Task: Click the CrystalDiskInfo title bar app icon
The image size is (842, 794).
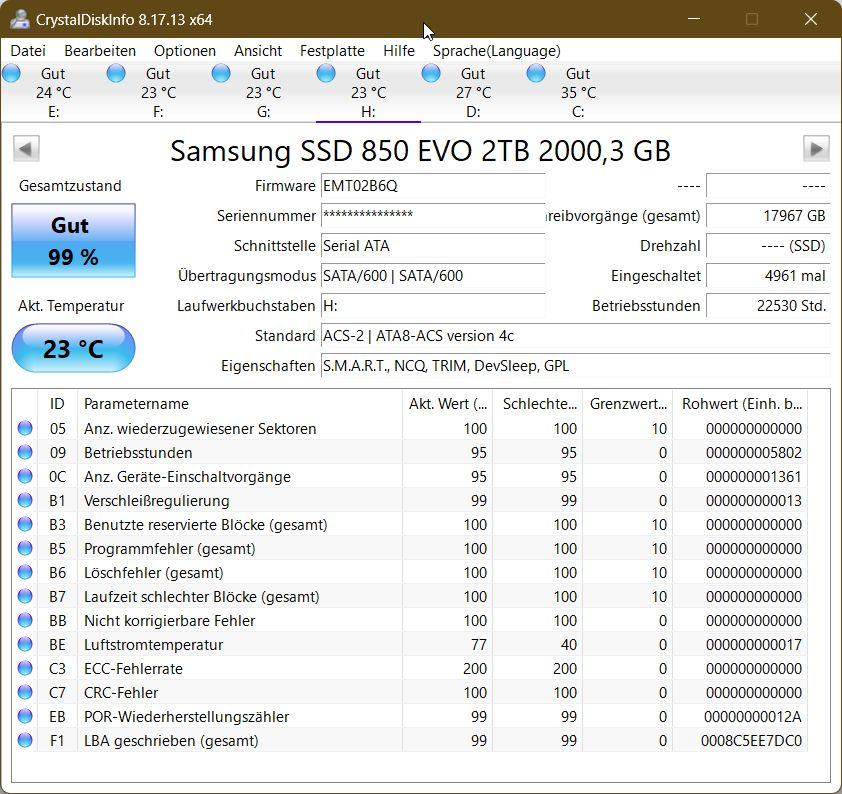Action: click(x=19, y=19)
